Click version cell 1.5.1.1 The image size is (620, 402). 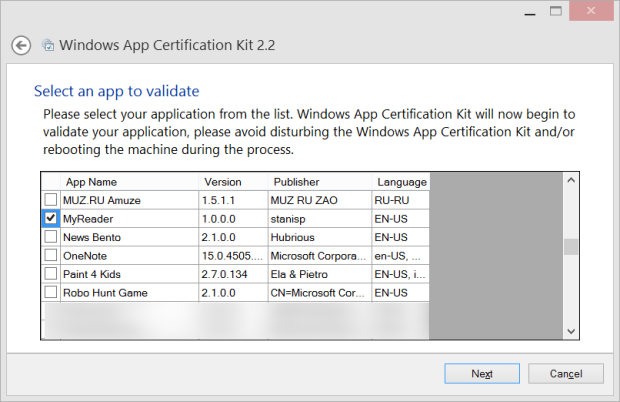[233, 200]
